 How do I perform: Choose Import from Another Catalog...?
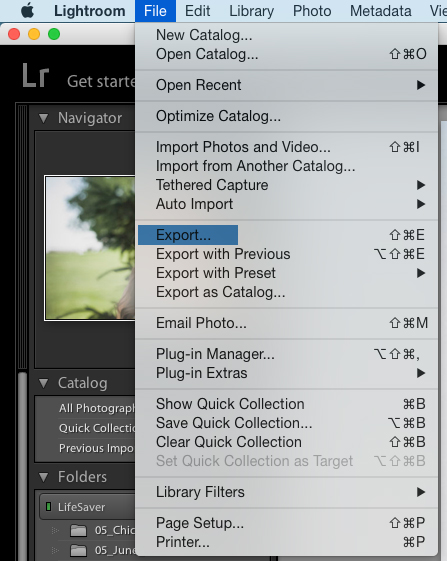[286, 166]
